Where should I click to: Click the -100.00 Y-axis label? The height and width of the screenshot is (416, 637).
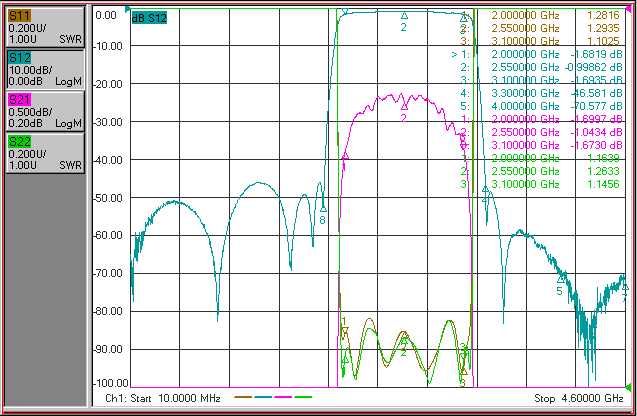(111, 383)
